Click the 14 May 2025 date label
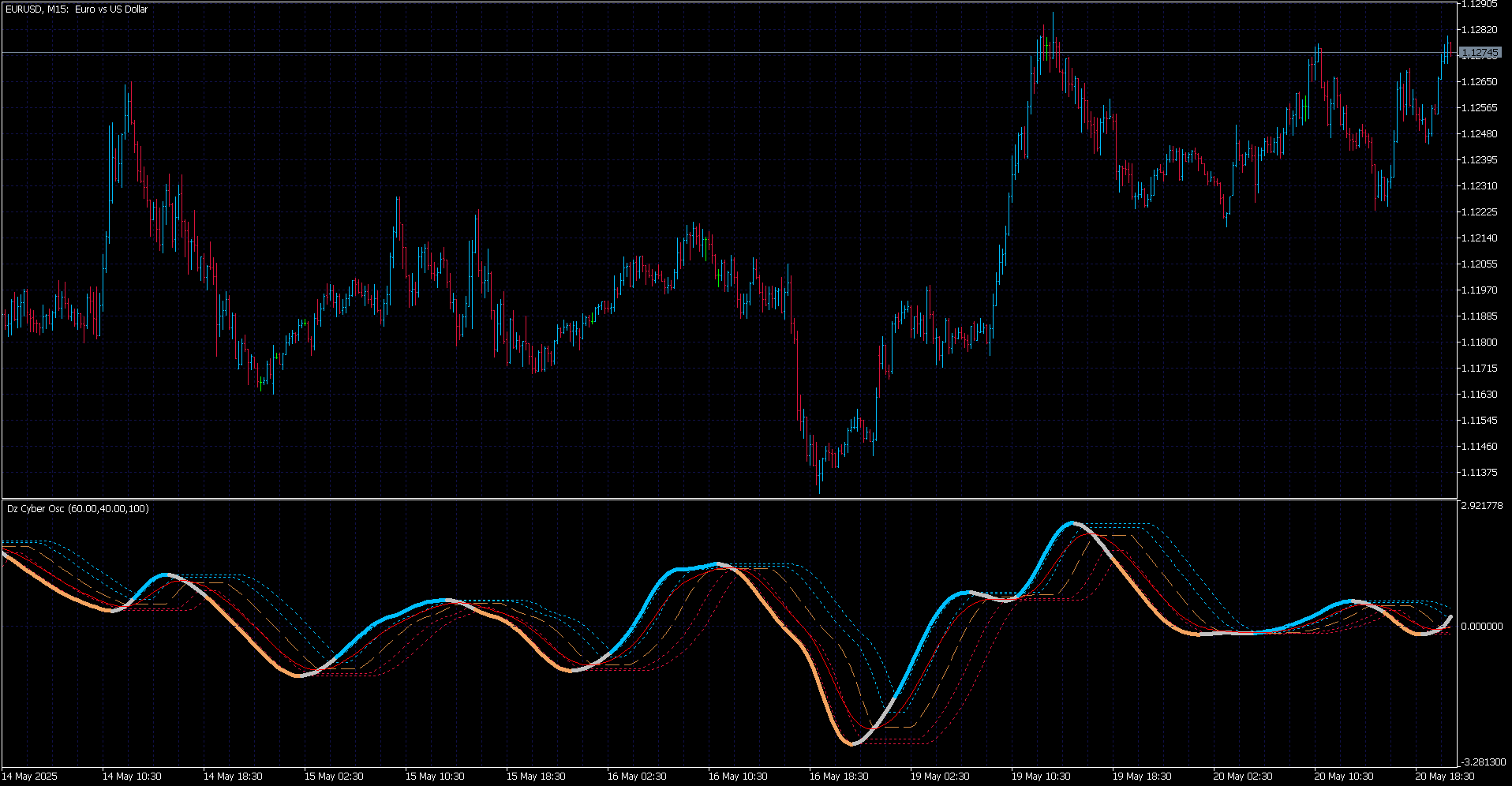The width and height of the screenshot is (1512, 786). tap(29, 777)
